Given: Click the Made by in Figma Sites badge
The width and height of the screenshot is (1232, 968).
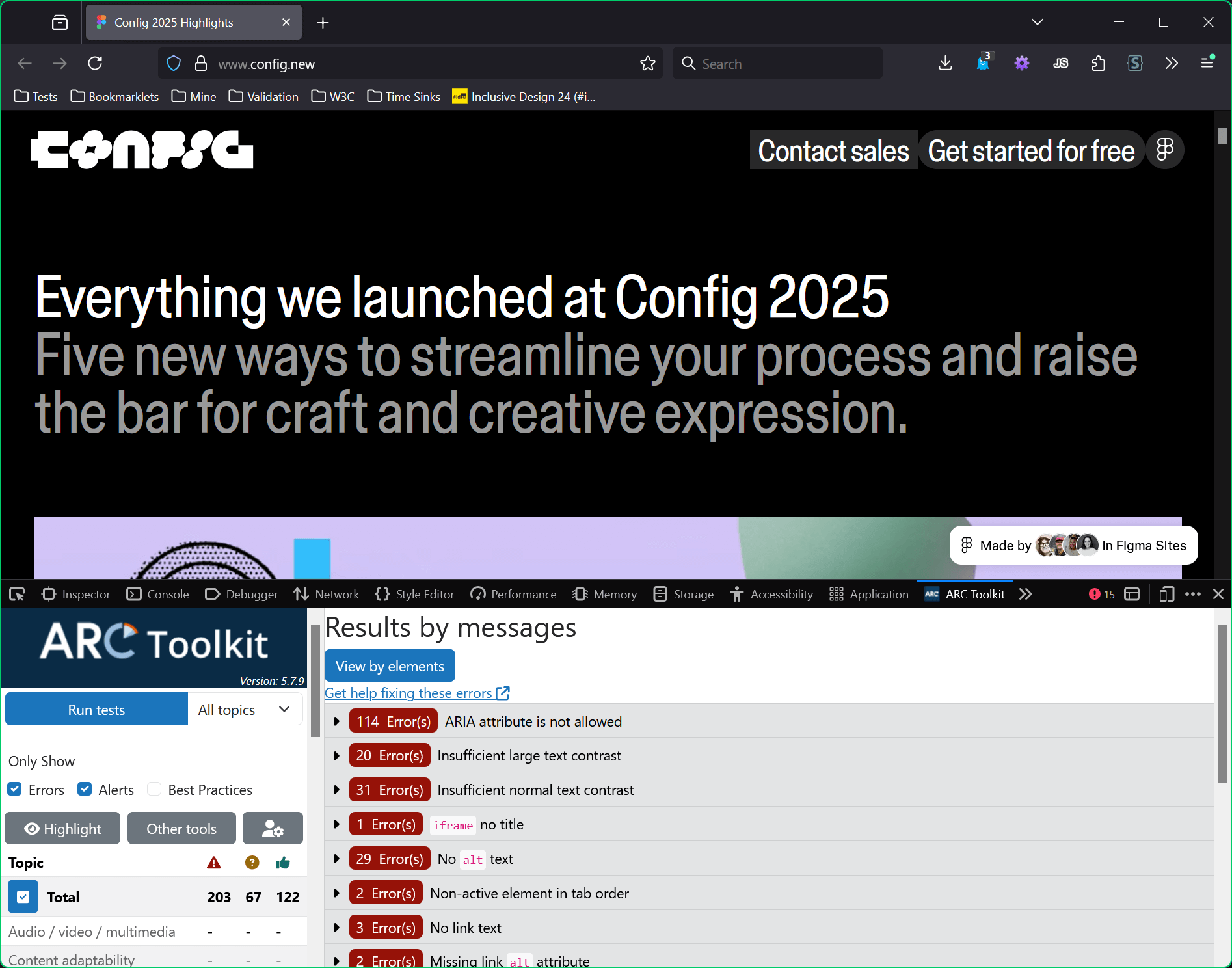Looking at the screenshot, I should [x=1073, y=545].
